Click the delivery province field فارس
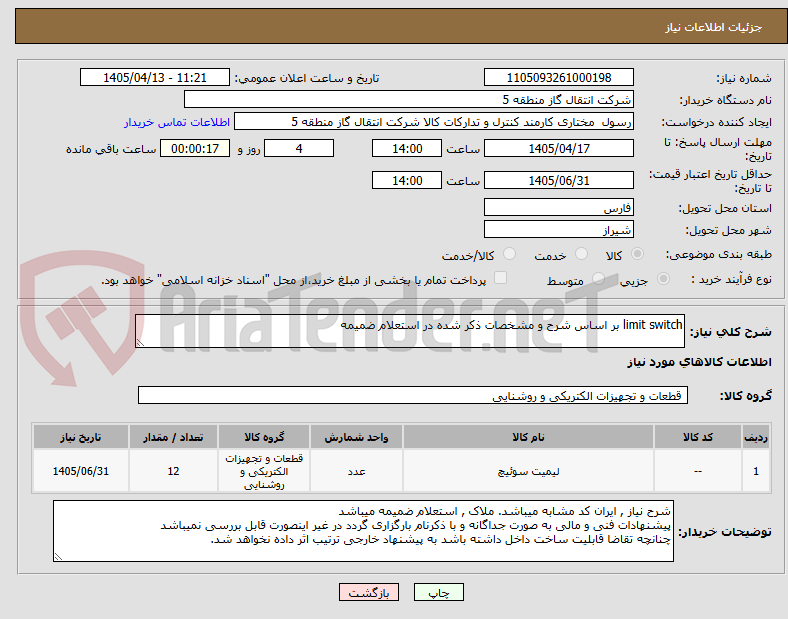 point(558,208)
